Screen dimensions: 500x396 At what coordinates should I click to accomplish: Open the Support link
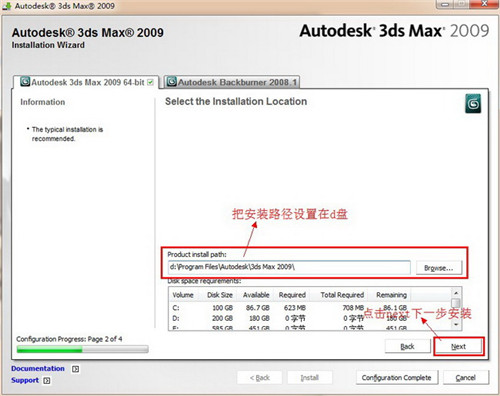[x=25, y=380]
